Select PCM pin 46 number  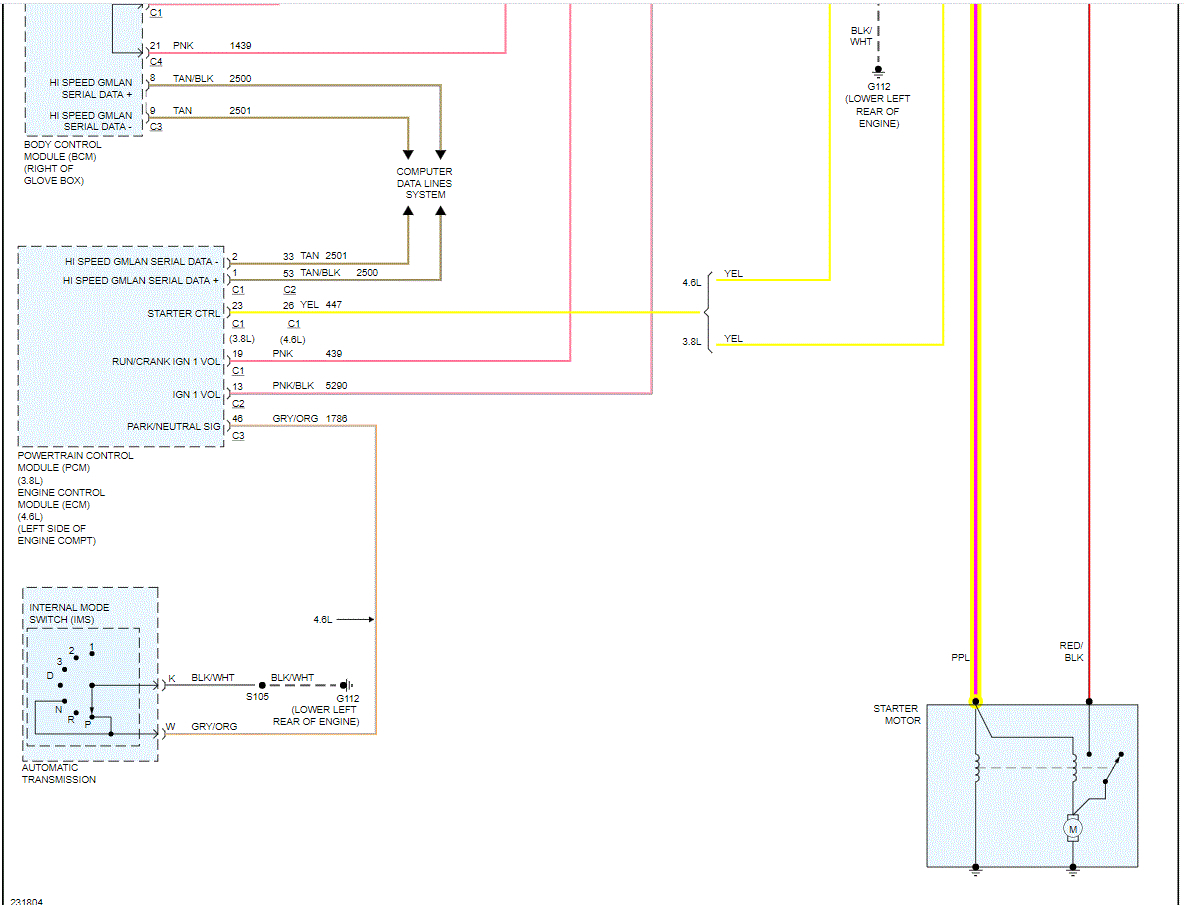(237, 418)
